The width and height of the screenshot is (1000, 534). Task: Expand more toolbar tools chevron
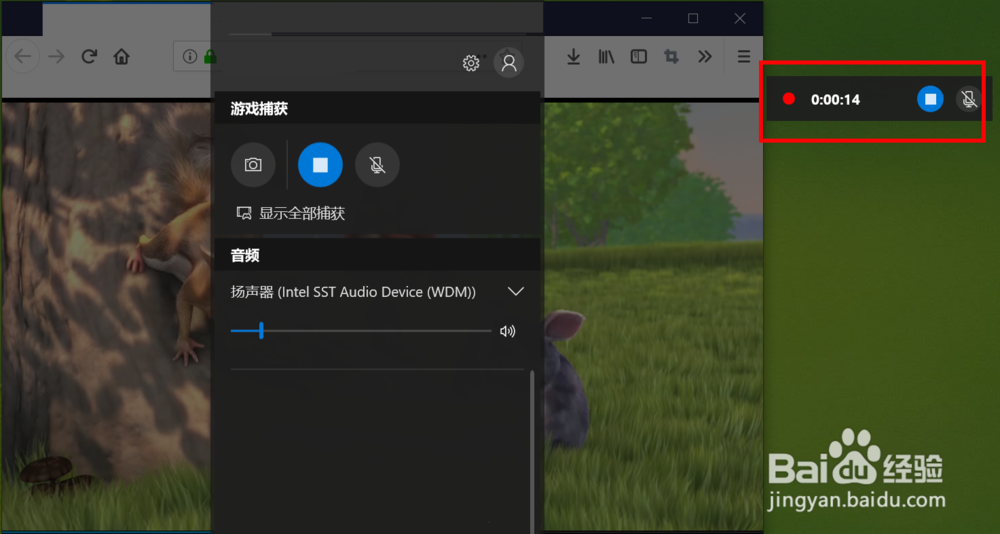[704, 57]
